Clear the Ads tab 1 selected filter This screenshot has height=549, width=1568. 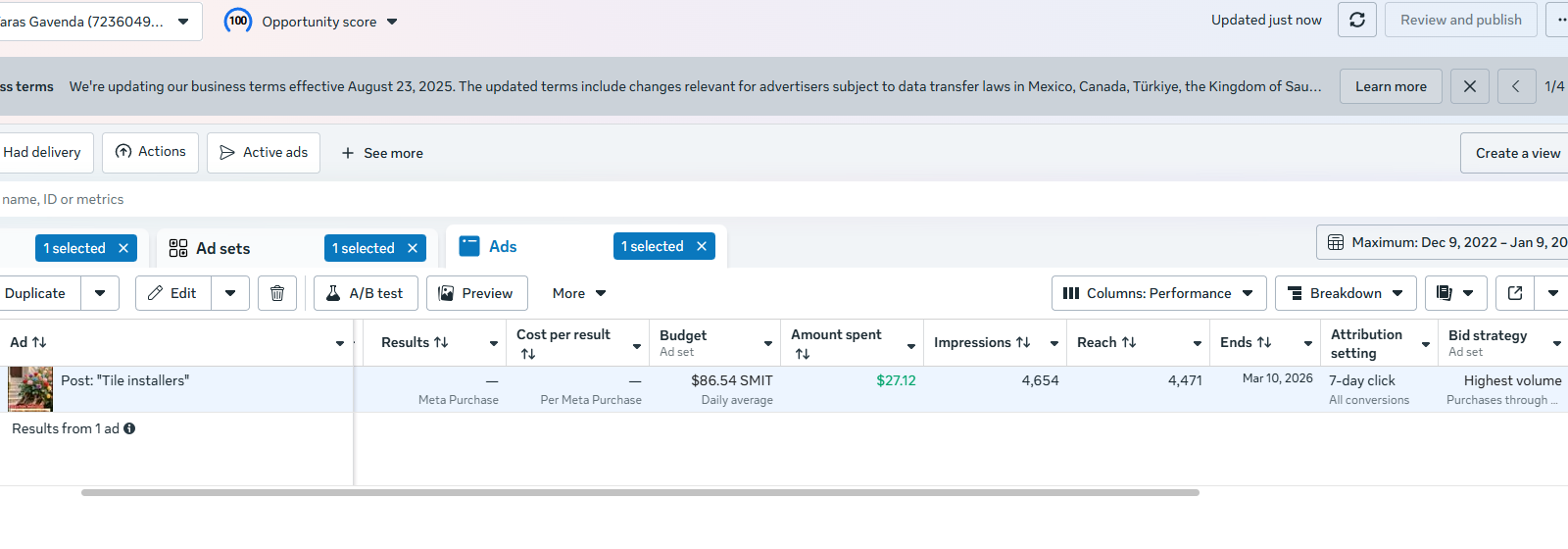(702, 246)
